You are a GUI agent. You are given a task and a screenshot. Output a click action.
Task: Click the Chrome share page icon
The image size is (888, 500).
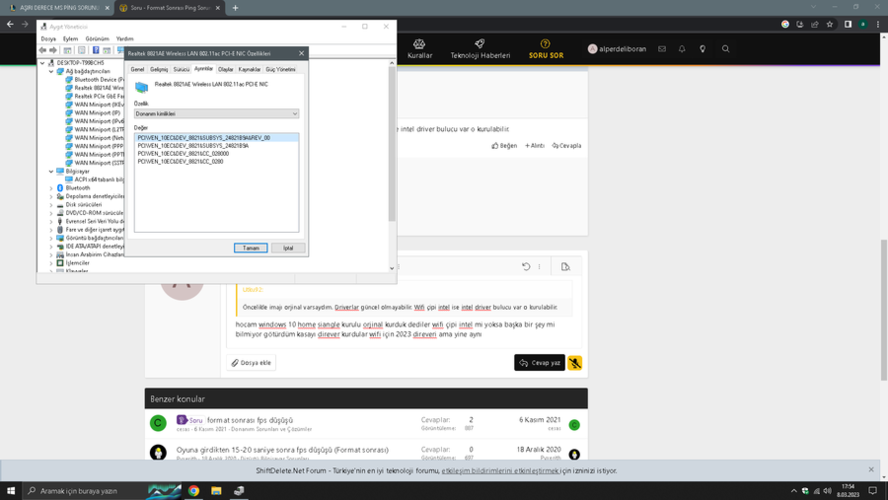pyautogui.click(x=814, y=24)
